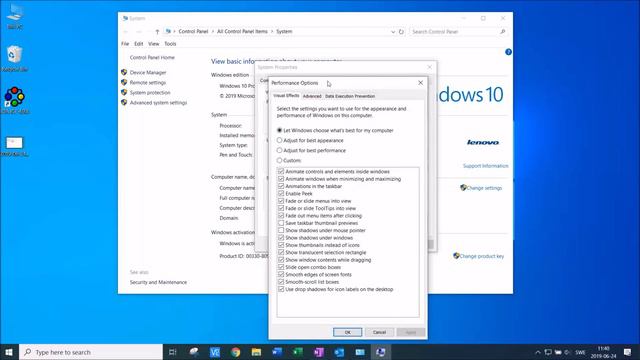Toggle 'Show translucent selection rectangle' checkbox
Image resolution: width=640 pixels, height=360 pixels.
tap(281, 252)
